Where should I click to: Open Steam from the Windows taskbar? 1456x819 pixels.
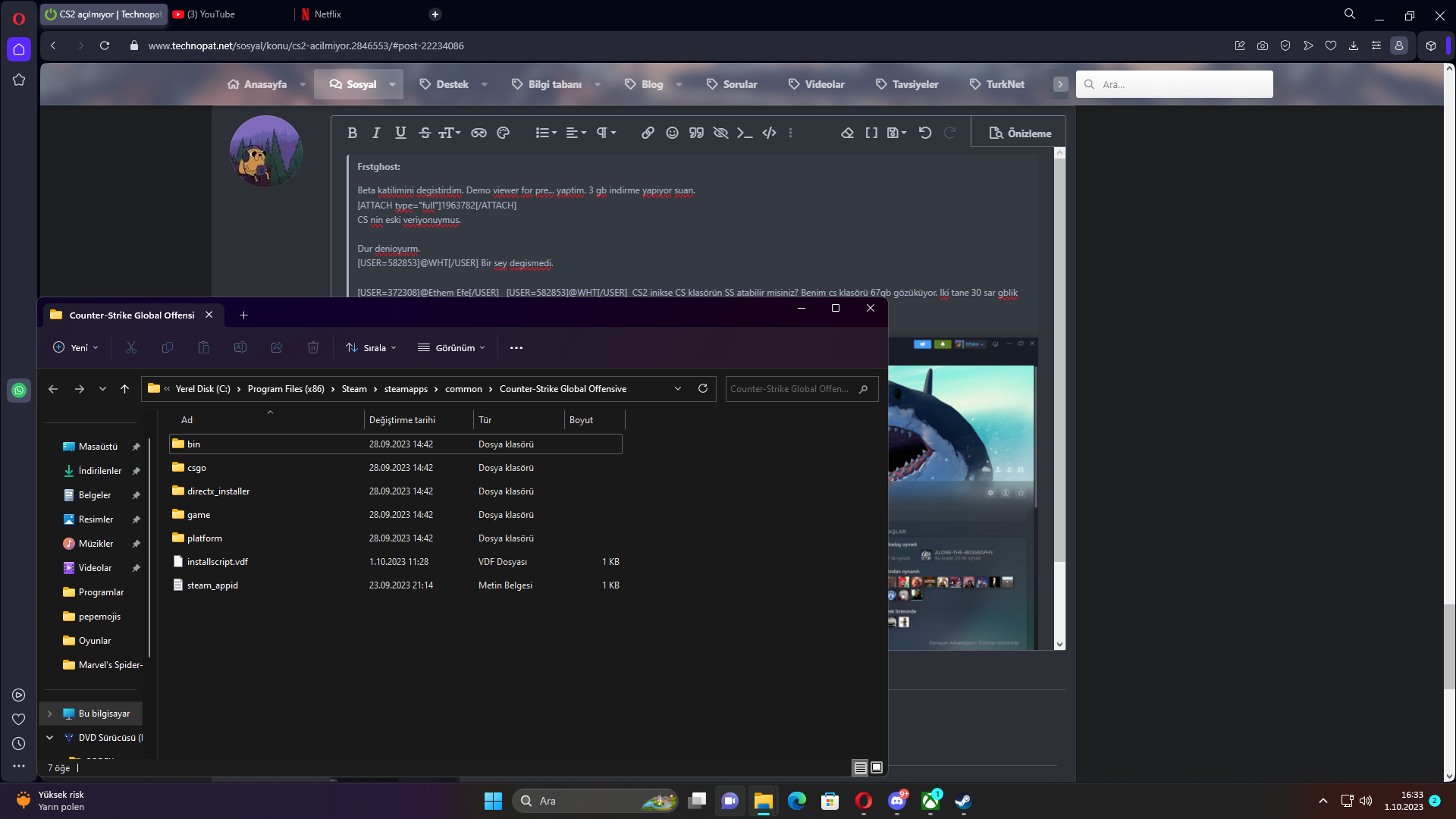point(963,801)
